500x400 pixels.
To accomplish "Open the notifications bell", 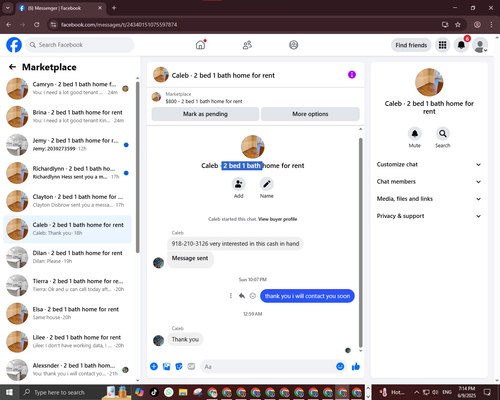I will 461,45.
